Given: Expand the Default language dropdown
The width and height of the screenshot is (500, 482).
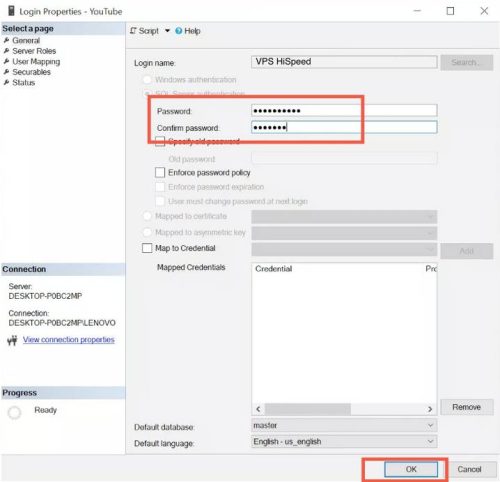Looking at the screenshot, I should pos(344,442).
